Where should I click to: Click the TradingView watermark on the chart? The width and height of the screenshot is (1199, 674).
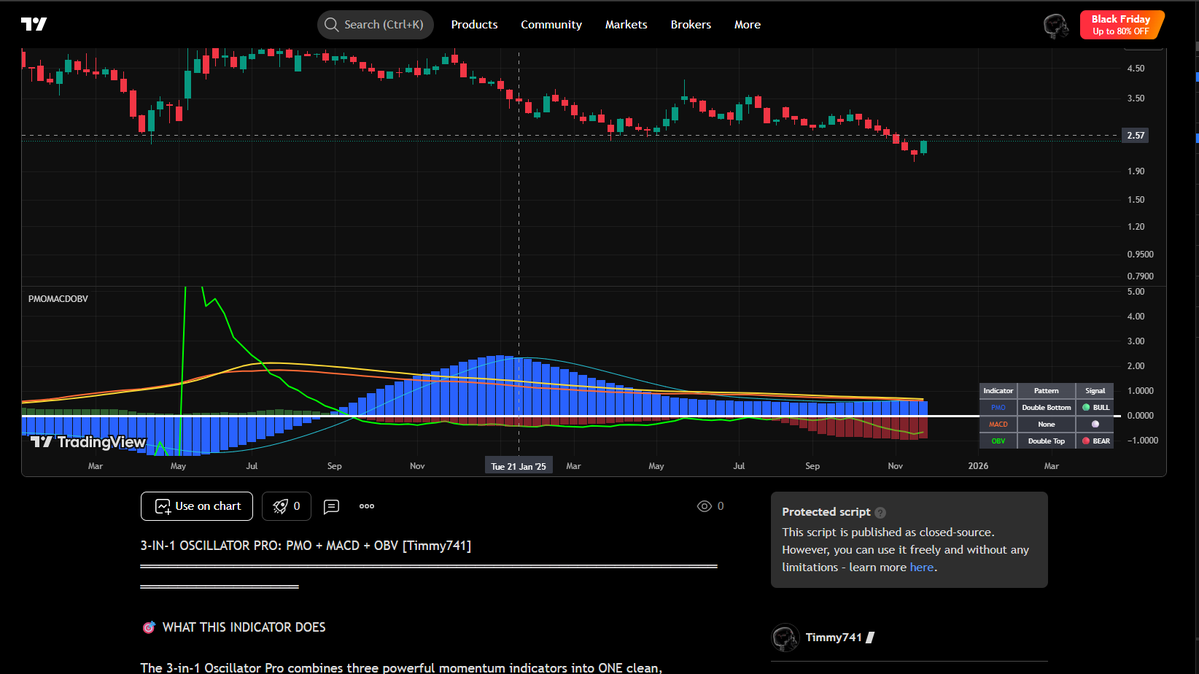88,441
